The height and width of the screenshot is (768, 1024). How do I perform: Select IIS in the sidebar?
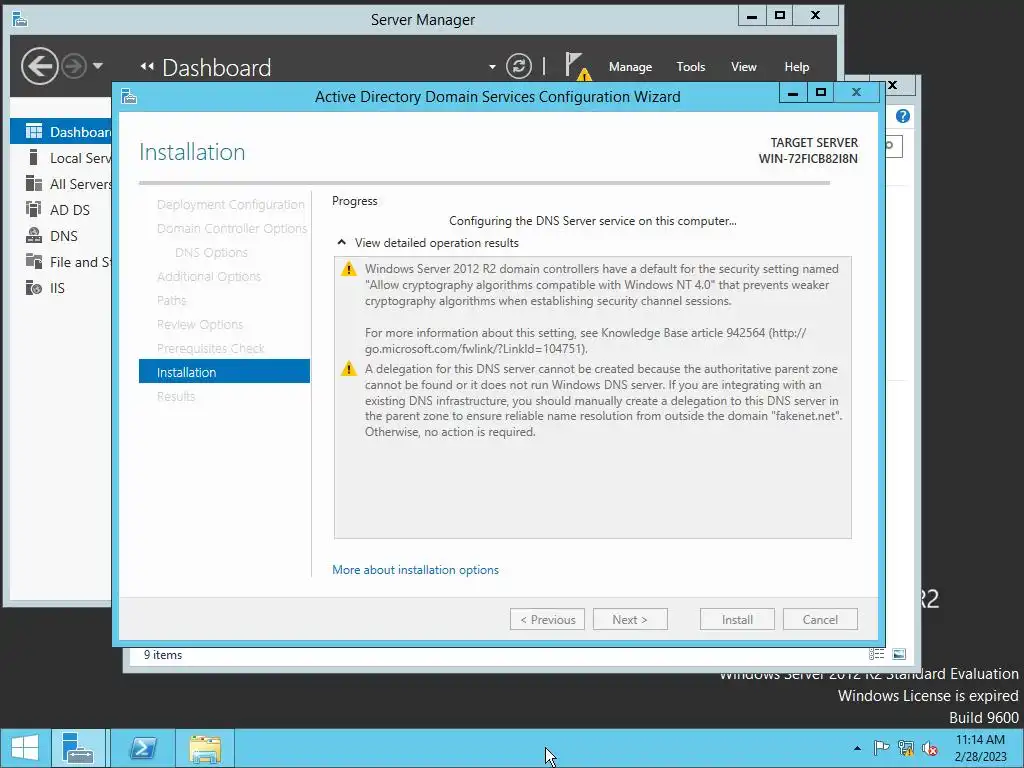coord(61,288)
